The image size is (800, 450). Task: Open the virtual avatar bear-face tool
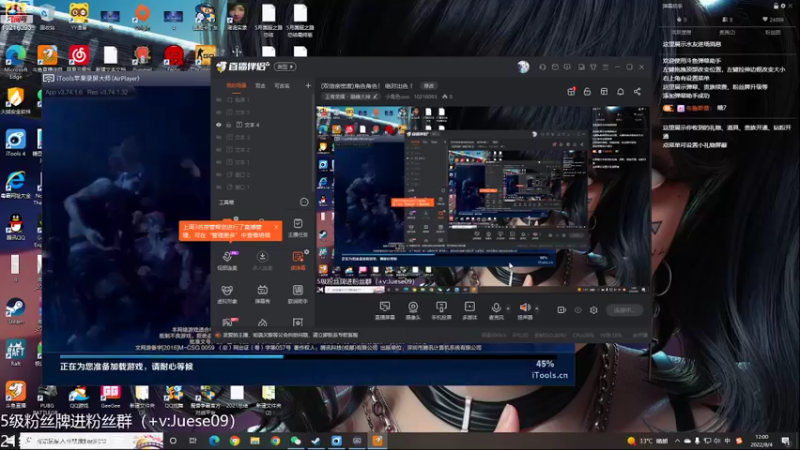tap(227, 294)
